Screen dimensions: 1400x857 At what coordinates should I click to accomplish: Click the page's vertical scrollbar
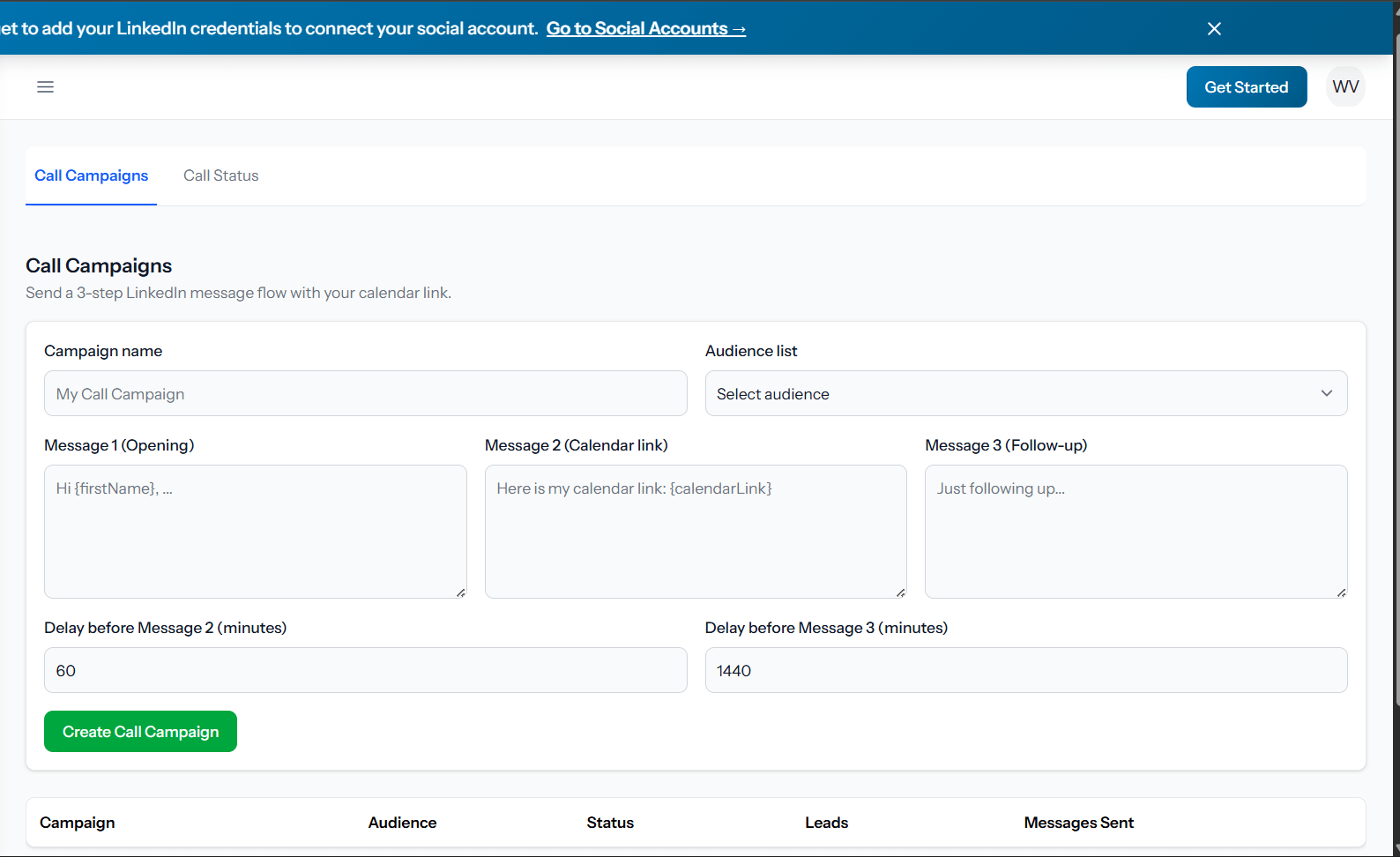click(1396, 353)
